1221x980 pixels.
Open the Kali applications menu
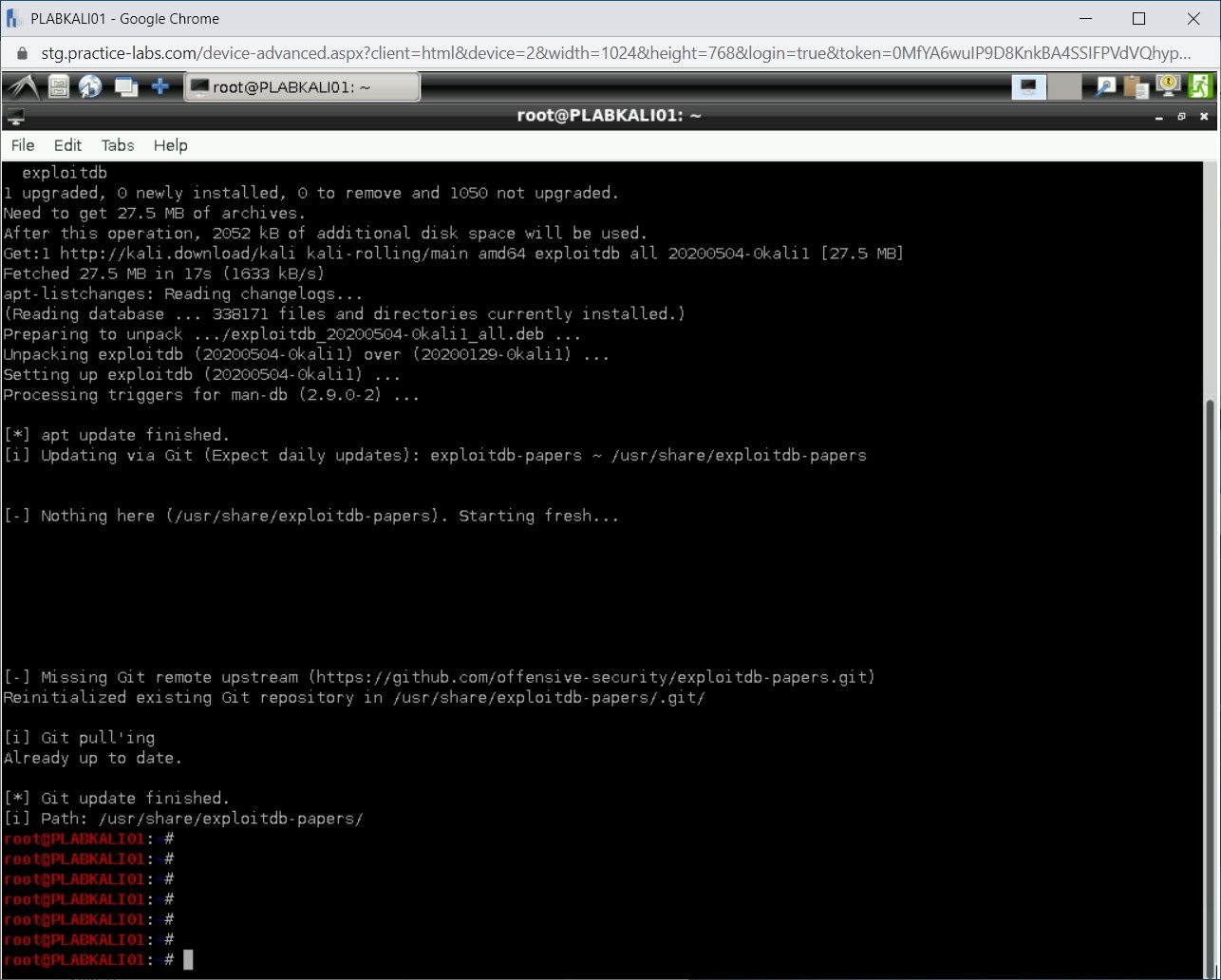22,87
